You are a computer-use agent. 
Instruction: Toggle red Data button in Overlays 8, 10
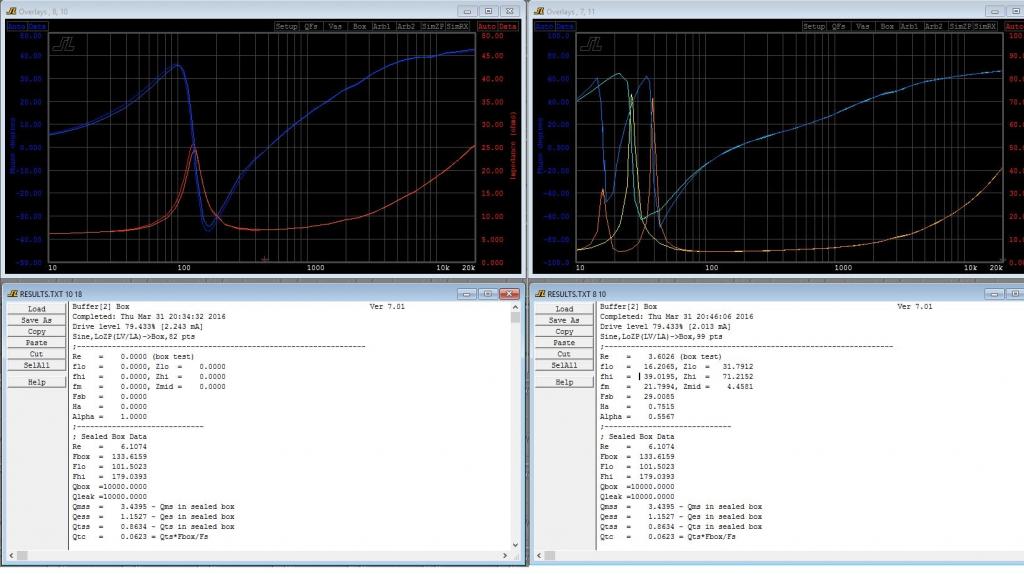(508, 26)
